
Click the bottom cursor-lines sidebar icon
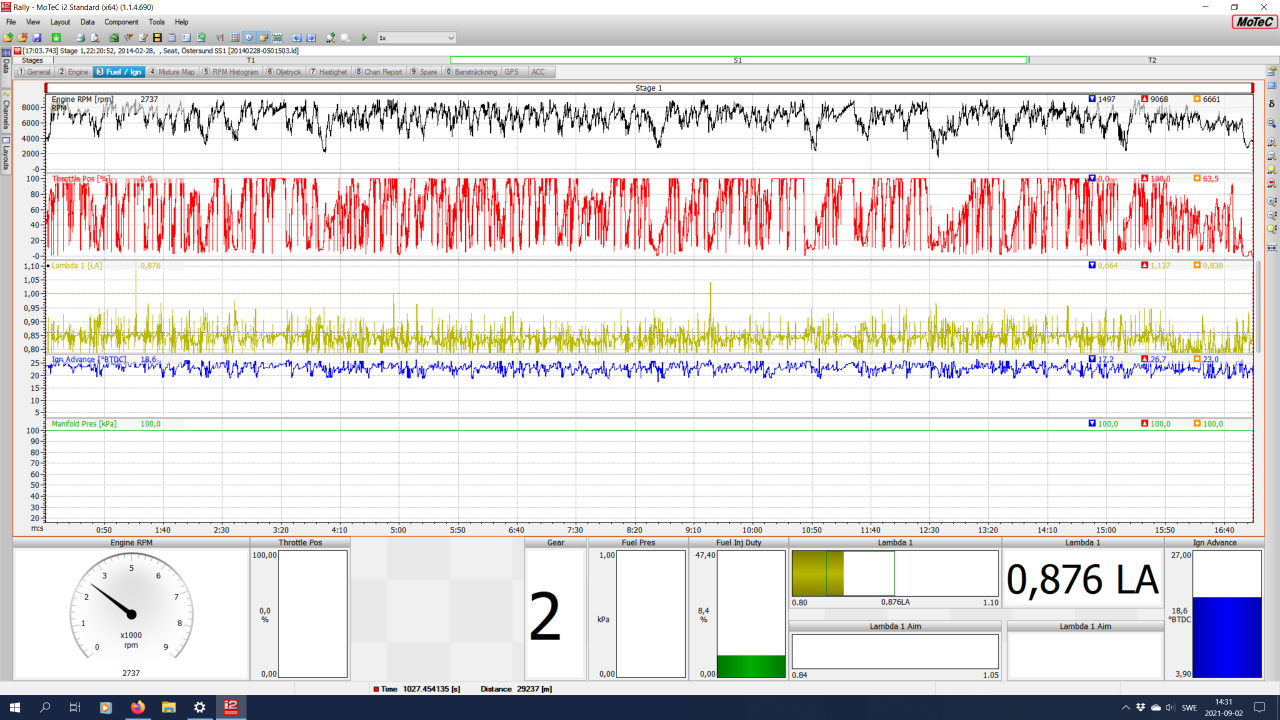coord(1271,247)
